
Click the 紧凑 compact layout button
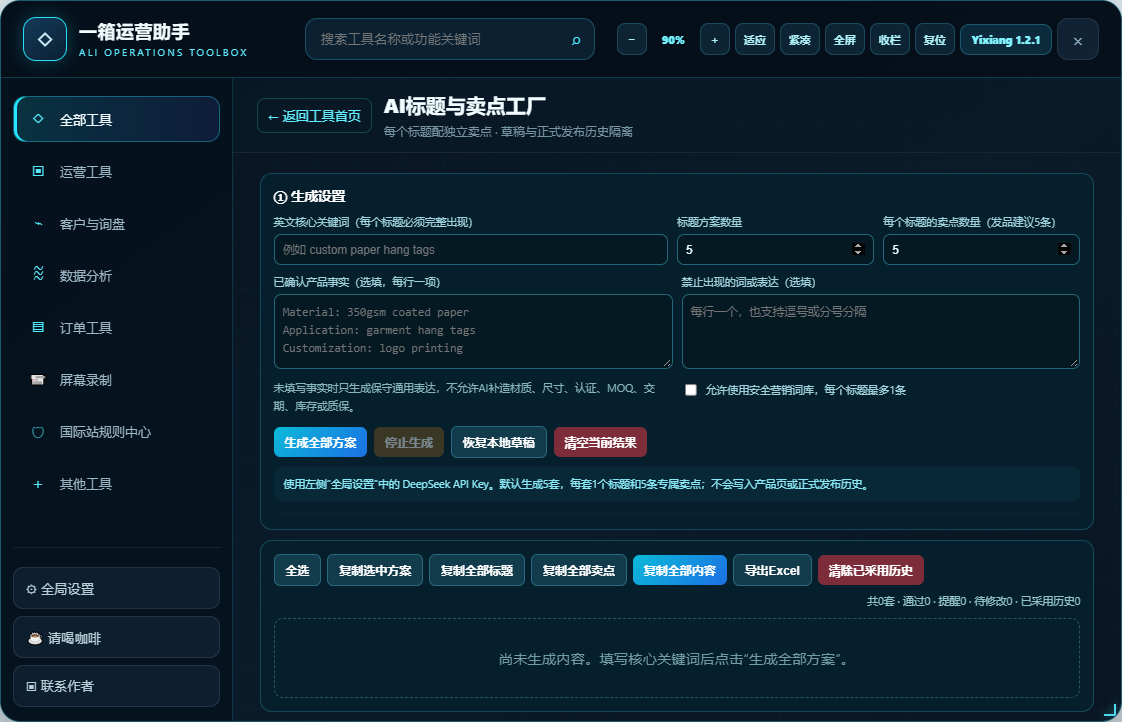point(799,39)
